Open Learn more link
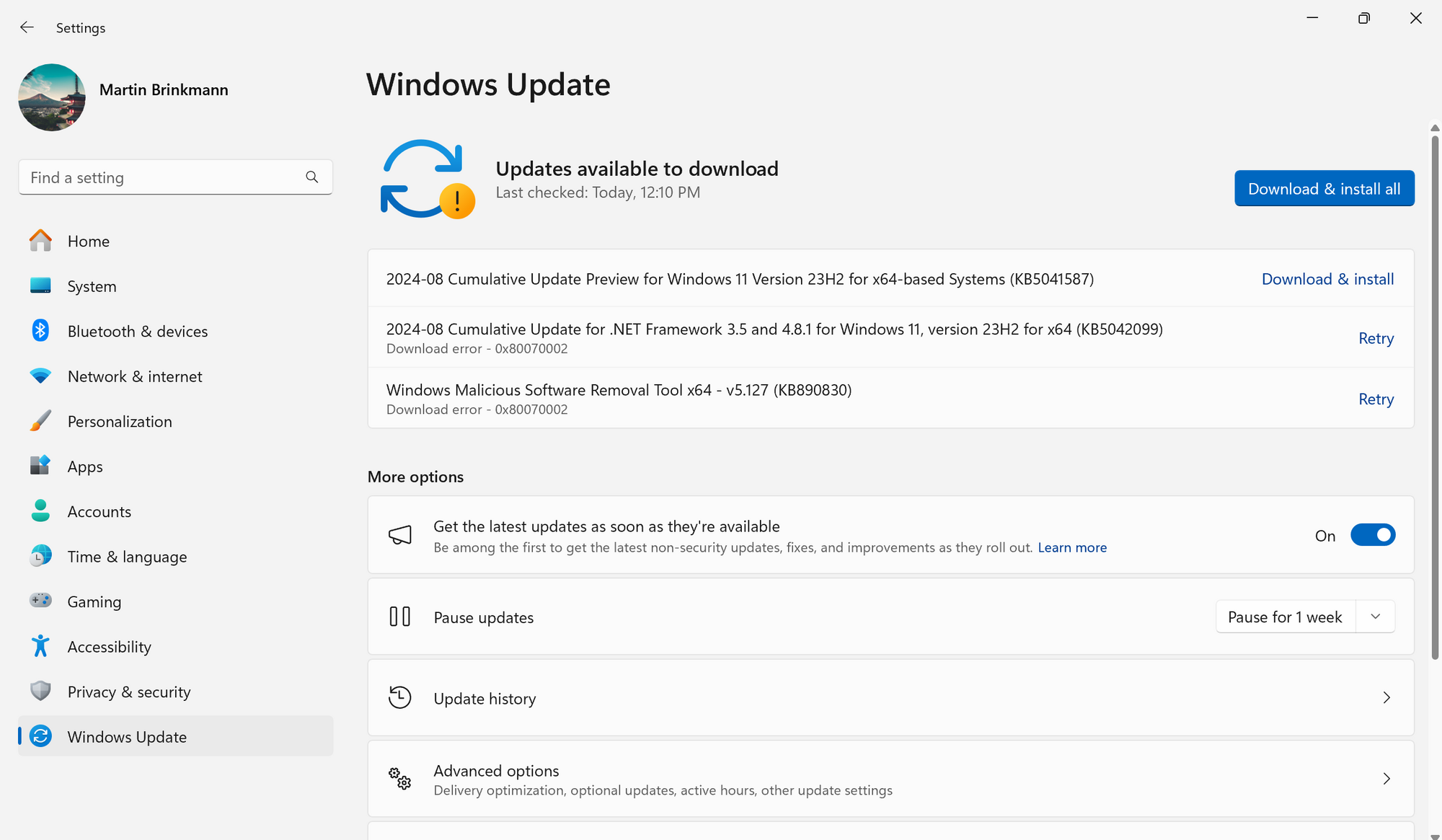The height and width of the screenshot is (840, 1442). pos(1072,547)
